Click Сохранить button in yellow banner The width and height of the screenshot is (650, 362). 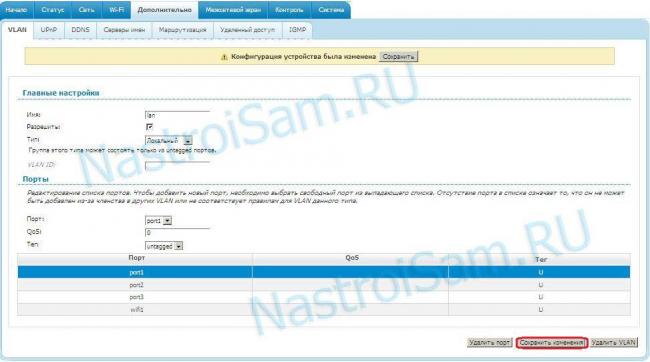tap(398, 57)
